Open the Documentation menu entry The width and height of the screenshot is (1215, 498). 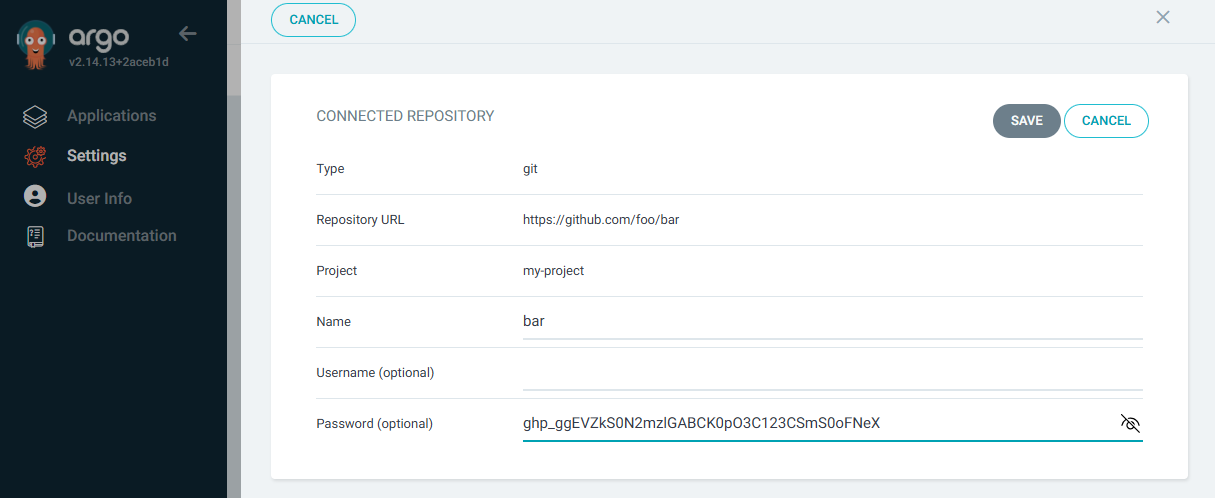point(122,236)
